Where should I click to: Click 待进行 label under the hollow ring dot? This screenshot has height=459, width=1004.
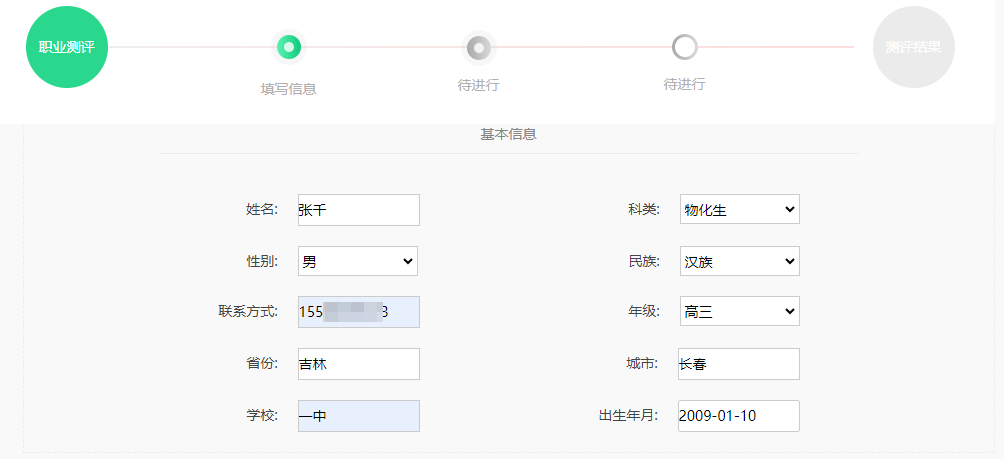684,84
